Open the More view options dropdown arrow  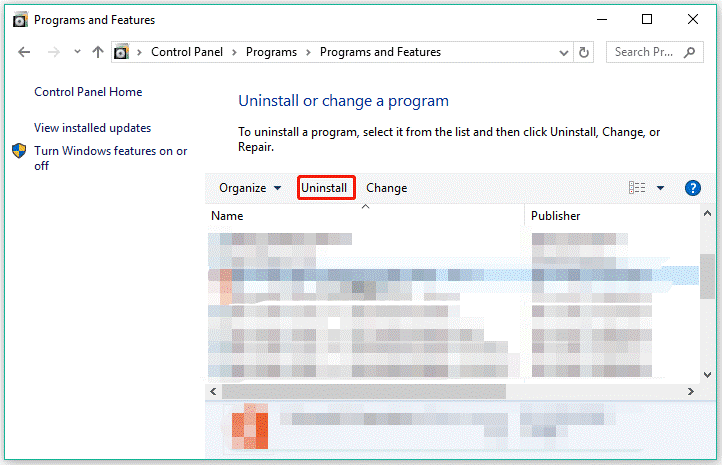660,188
